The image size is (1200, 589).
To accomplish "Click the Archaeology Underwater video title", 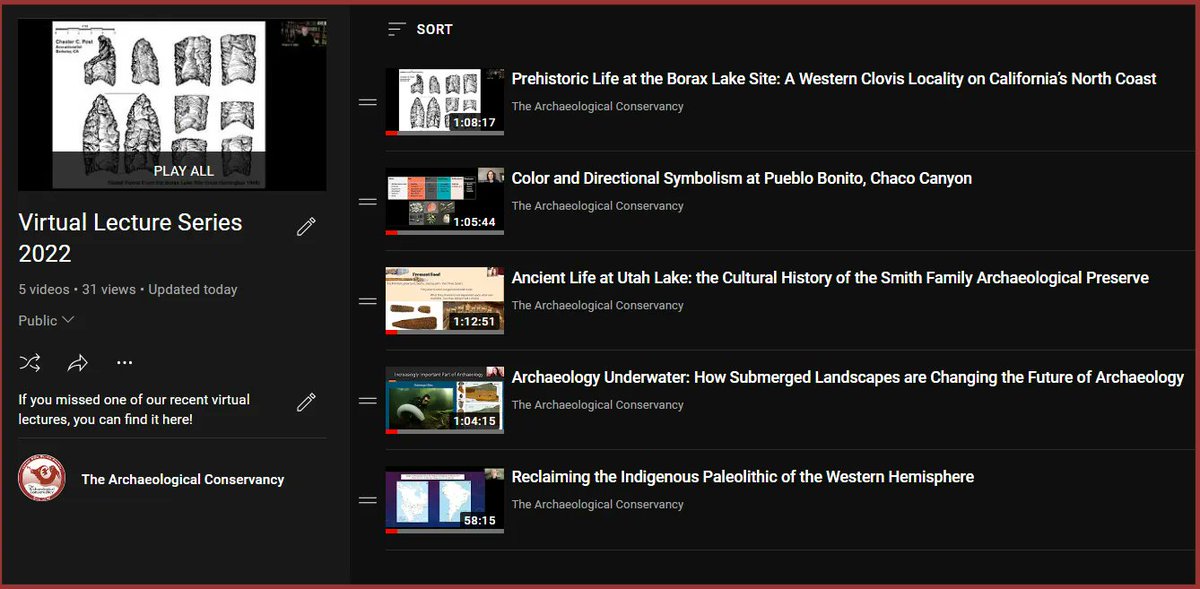I will point(846,377).
